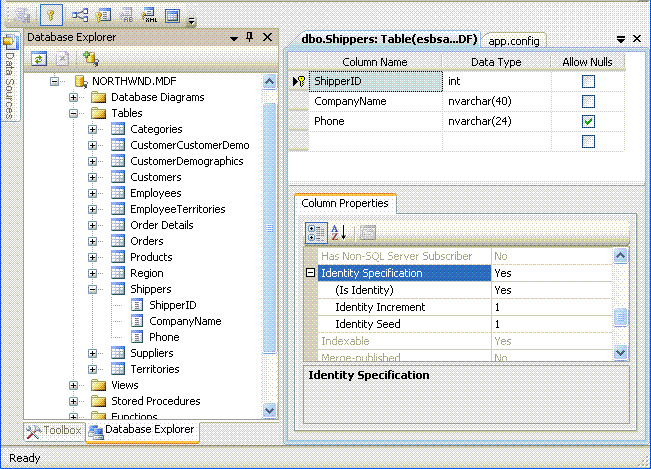Open the Toolbox tab at bottom
This screenshot has height=469, width=651.
coord(54,431)
